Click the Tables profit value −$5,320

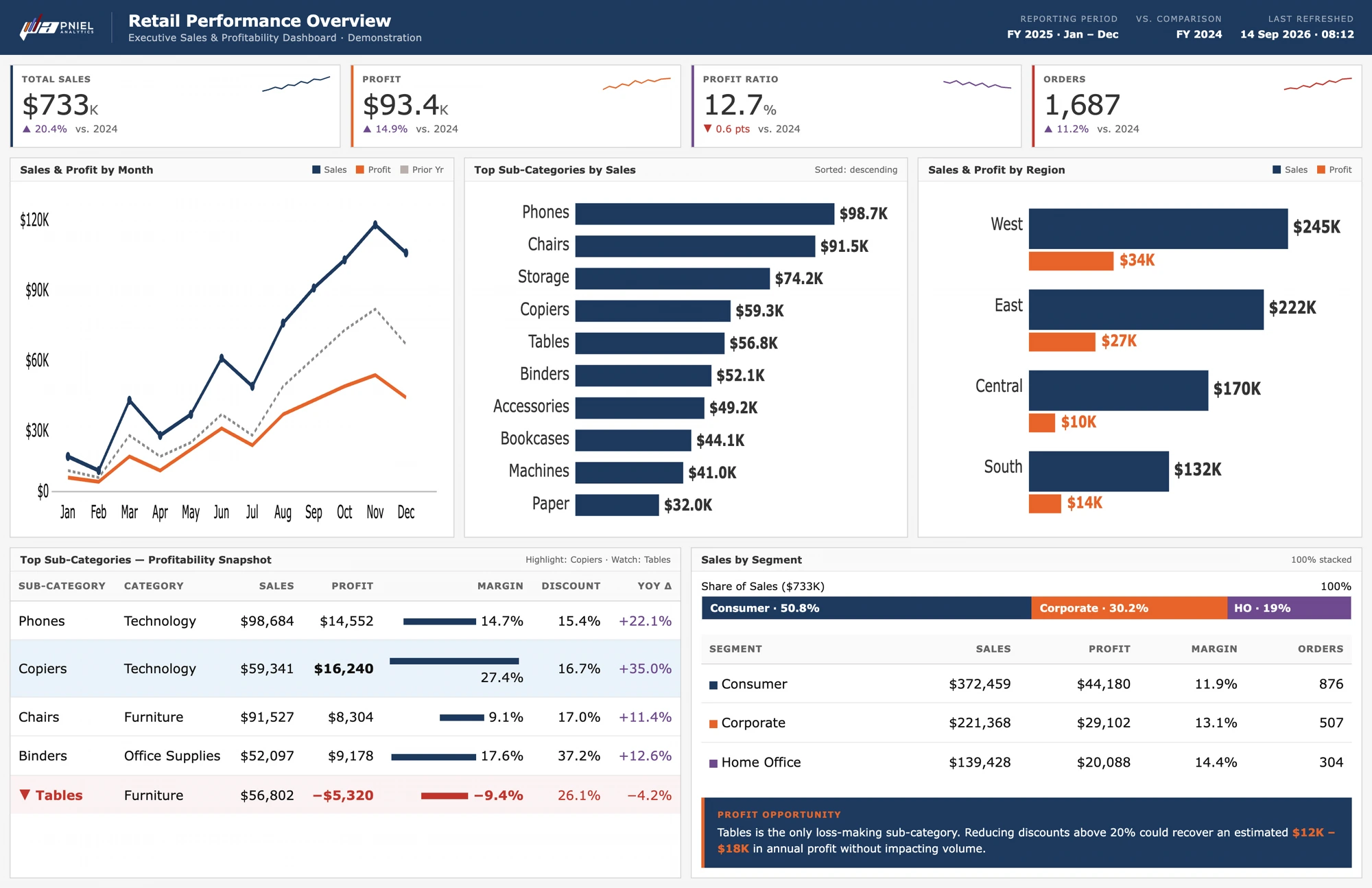click(x=343, y=795)
